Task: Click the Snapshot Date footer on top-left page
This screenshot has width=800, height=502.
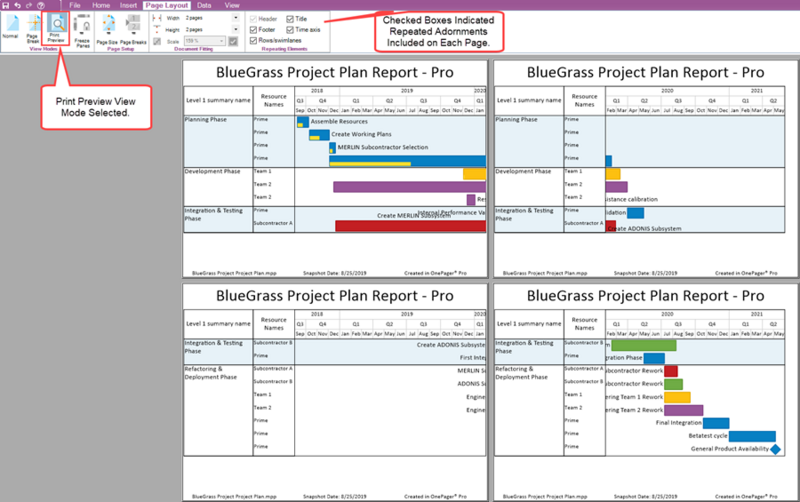Action: pos(335,273)
